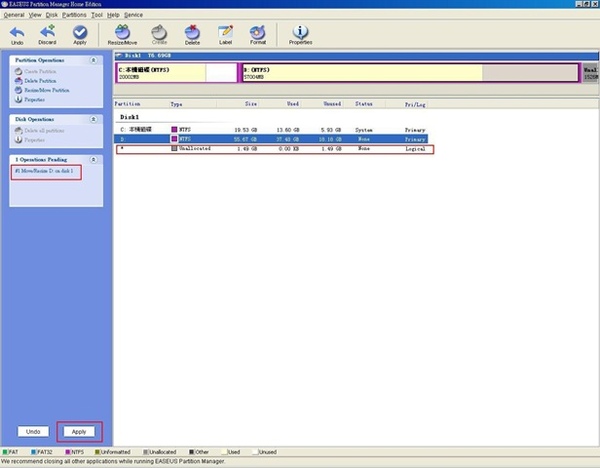Select the C: NTFS row in partition list
Image resolution: width=600 pixels, height=468 pixels.
pyautogui.click(x=271, y=130)
